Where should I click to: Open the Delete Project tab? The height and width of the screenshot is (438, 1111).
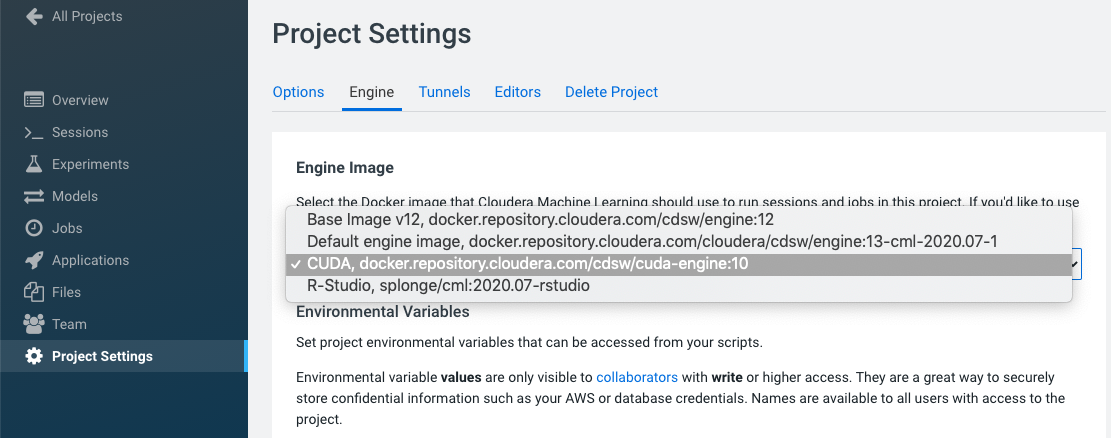pos(611,92)
